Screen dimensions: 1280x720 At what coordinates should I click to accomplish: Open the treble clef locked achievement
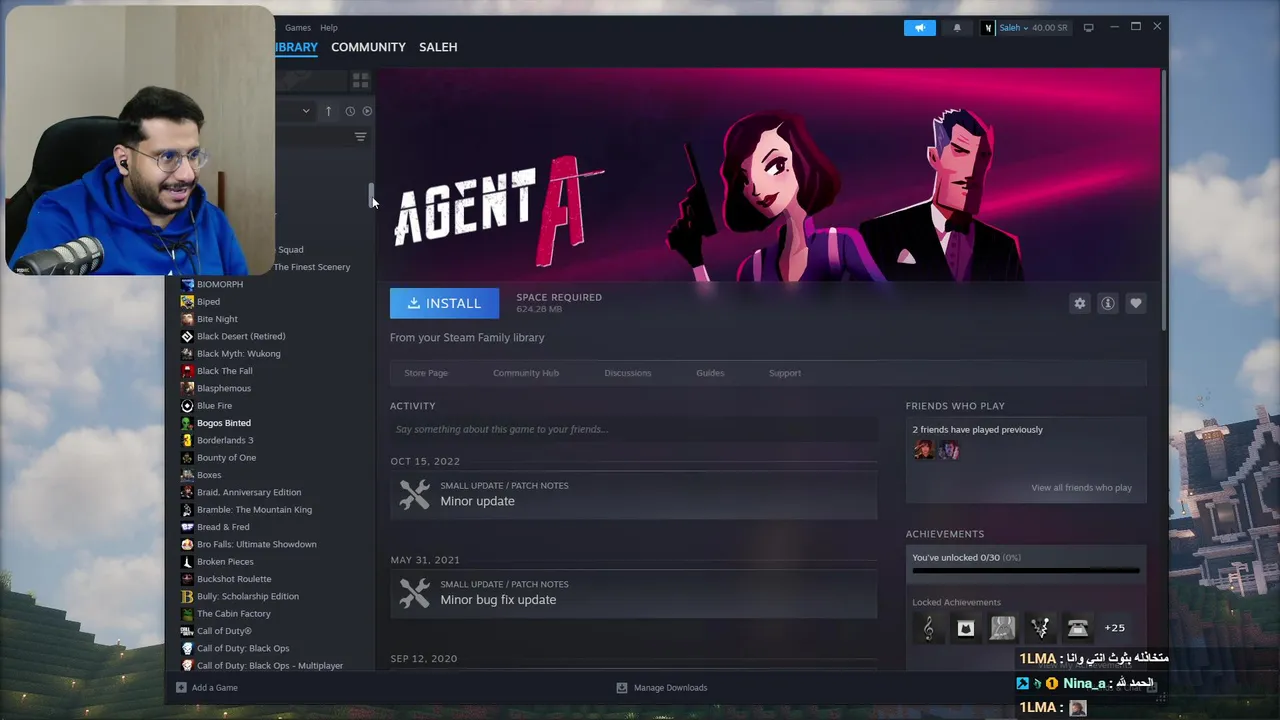click(928, 628)
